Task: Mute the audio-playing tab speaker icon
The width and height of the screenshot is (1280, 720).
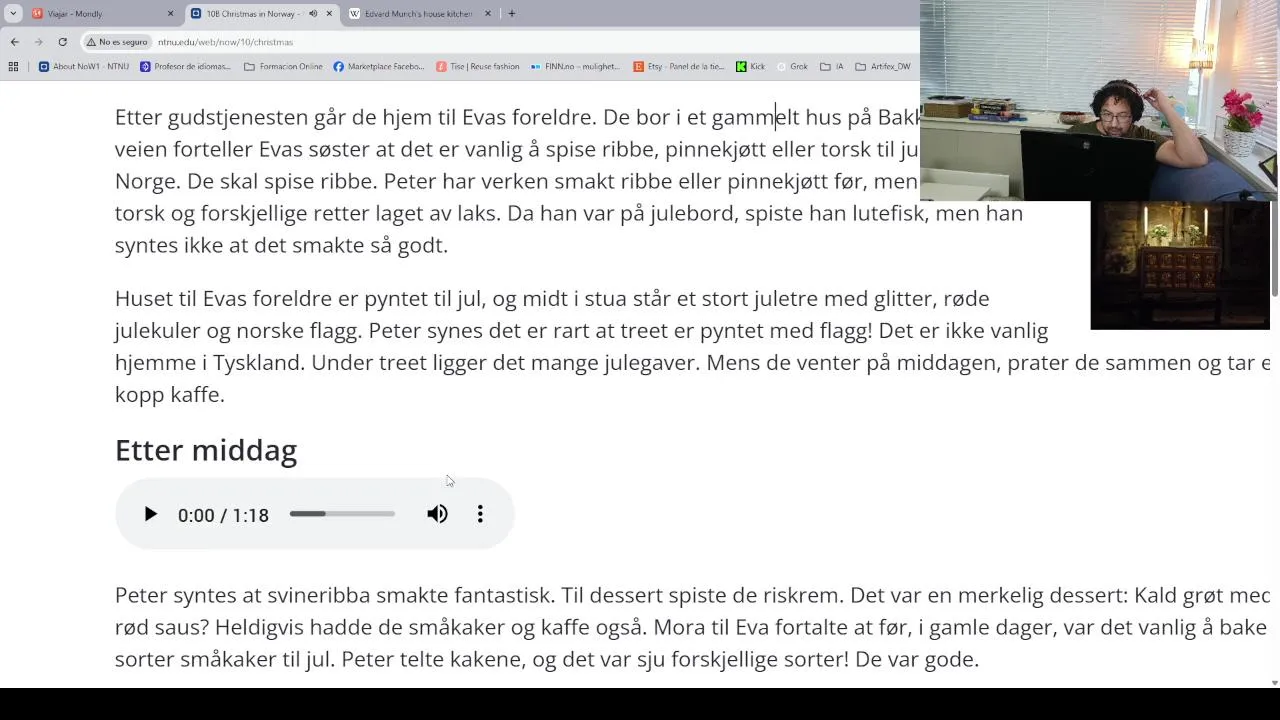Action: (313, 14)
